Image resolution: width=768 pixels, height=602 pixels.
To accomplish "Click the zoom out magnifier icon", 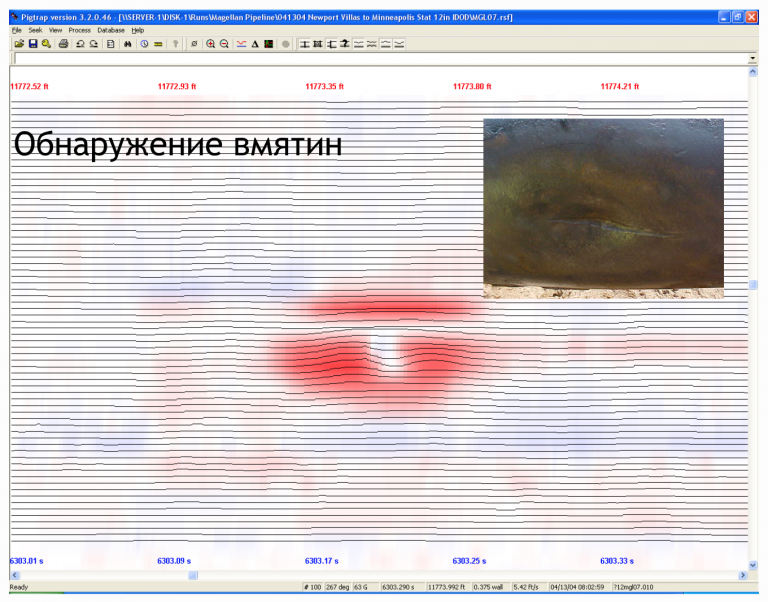I will 224,44.
